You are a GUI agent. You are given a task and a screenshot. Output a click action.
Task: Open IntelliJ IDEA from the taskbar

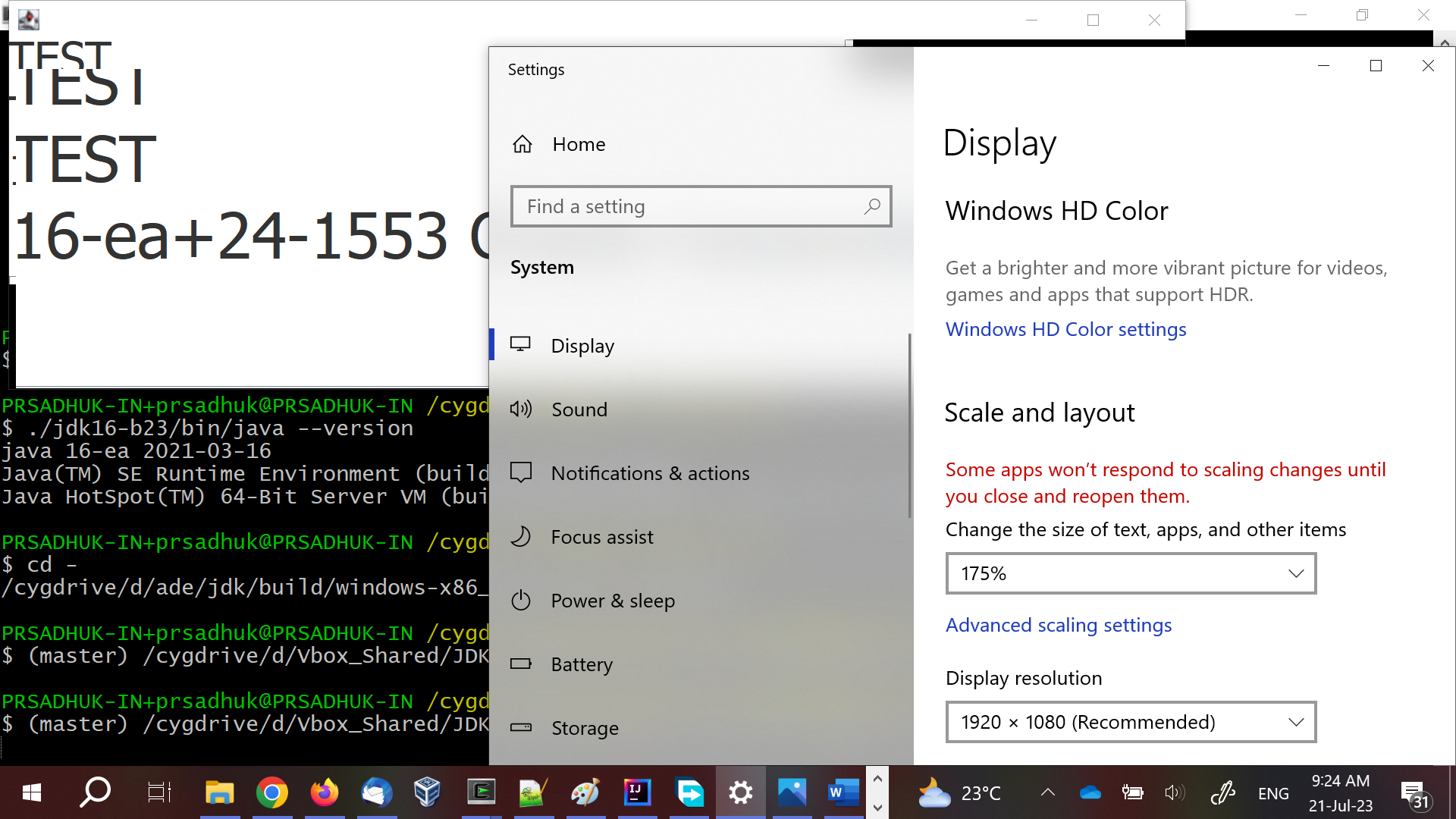point(637,793)
